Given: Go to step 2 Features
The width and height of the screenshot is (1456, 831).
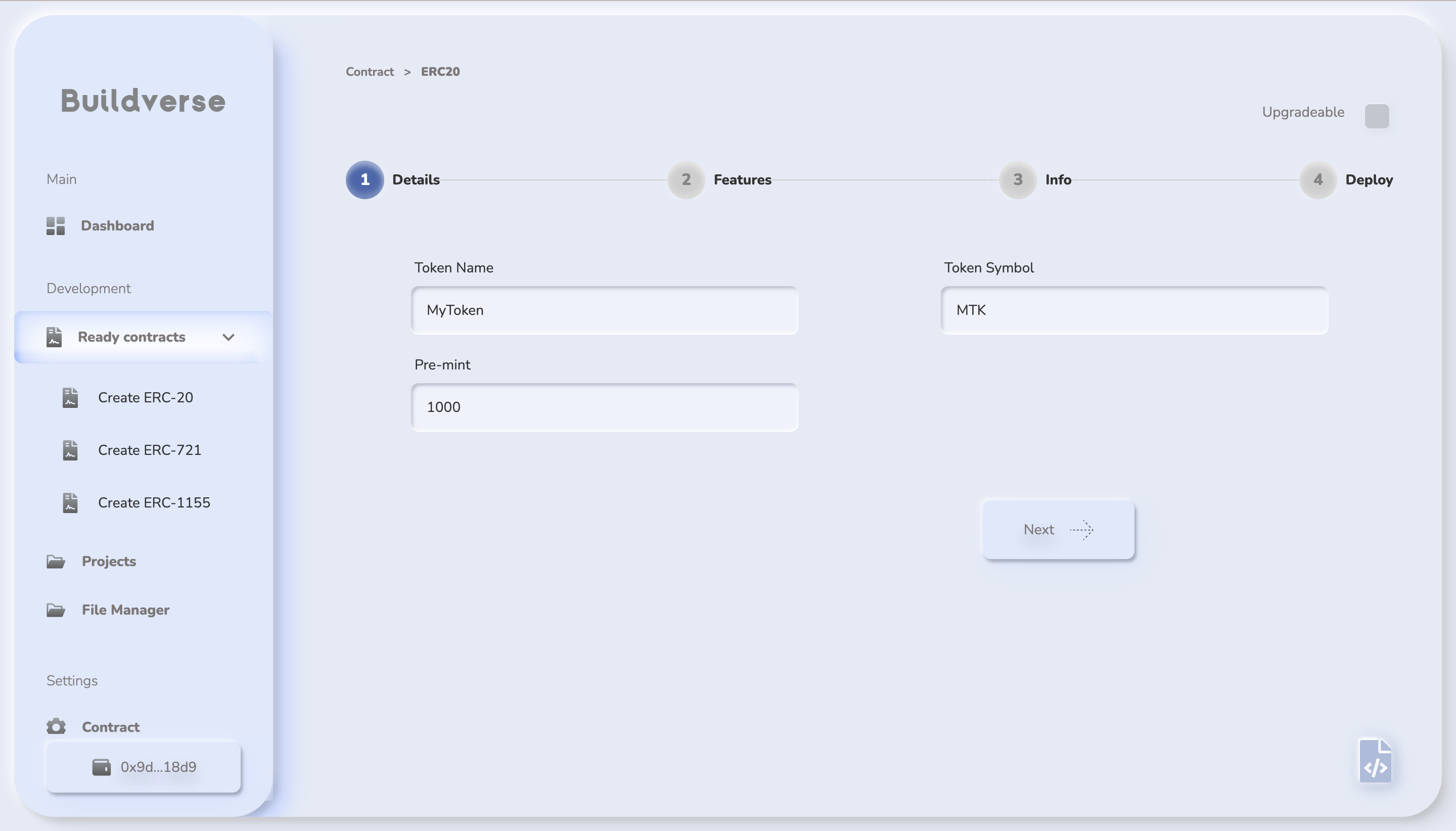Looking at the screenshot, I should (x=686, y=180).
